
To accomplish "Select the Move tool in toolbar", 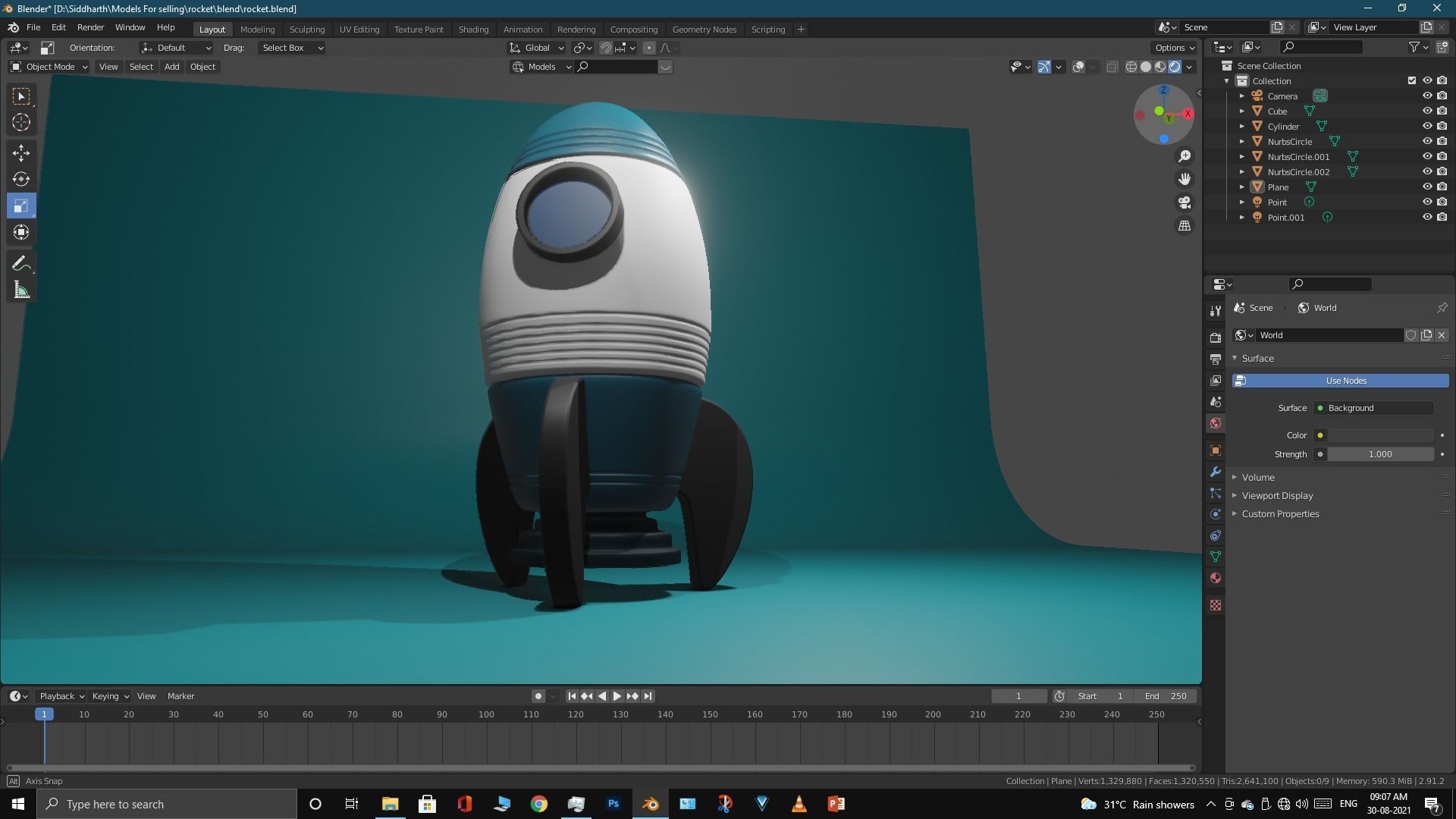I will pyautogui.click(x=21, y=152).
